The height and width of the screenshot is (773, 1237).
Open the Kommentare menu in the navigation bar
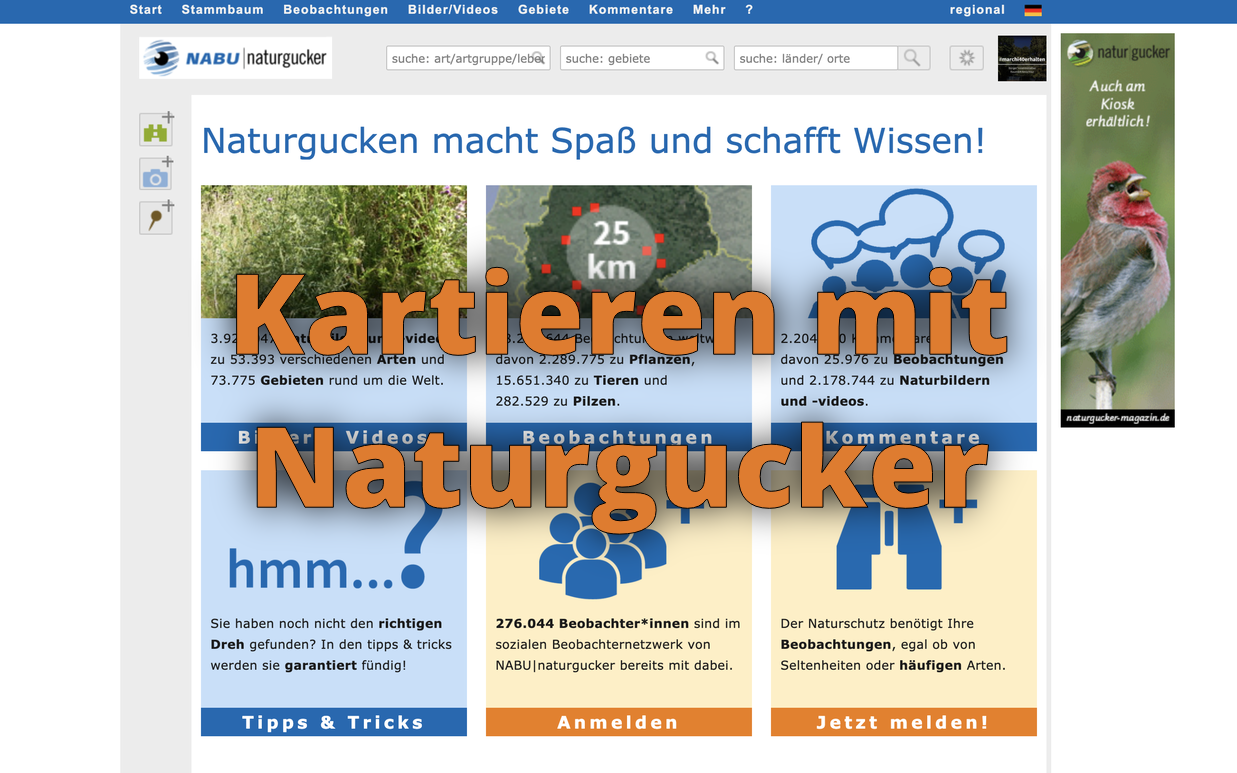click(x=631, y=10)
